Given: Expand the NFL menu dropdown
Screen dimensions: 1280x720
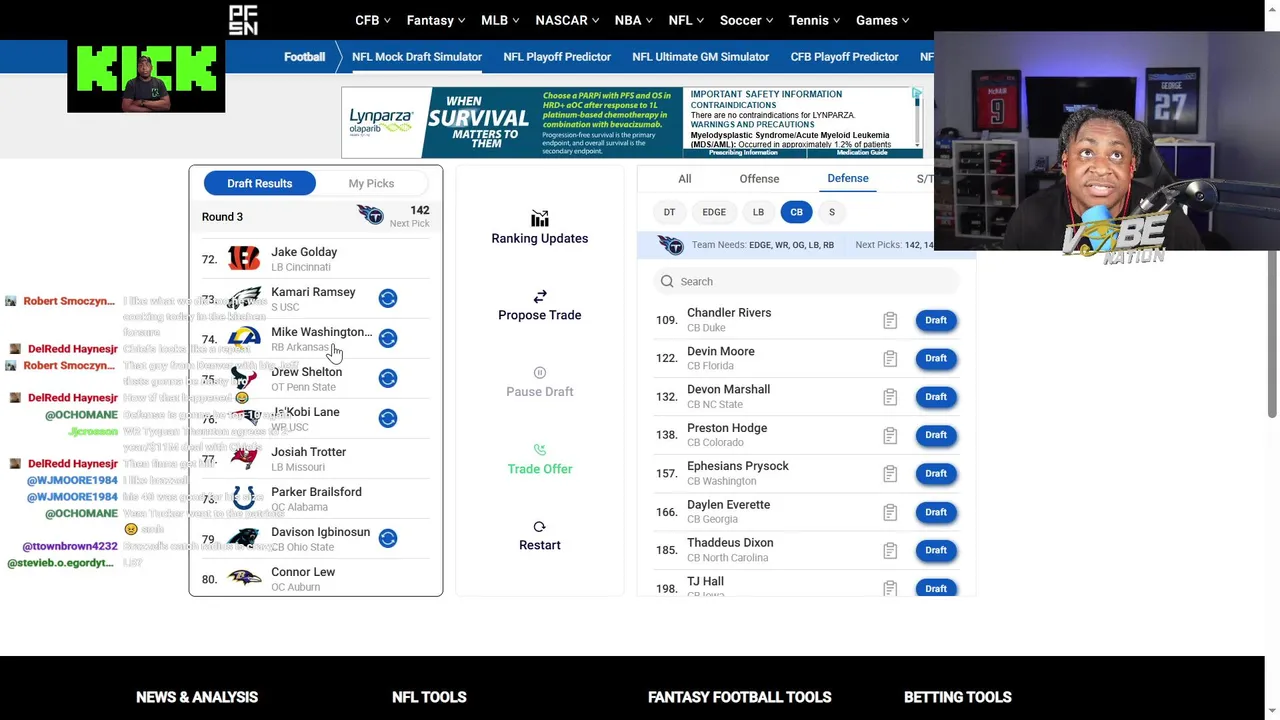Looking at the screenshot, I should coord(687,20).
